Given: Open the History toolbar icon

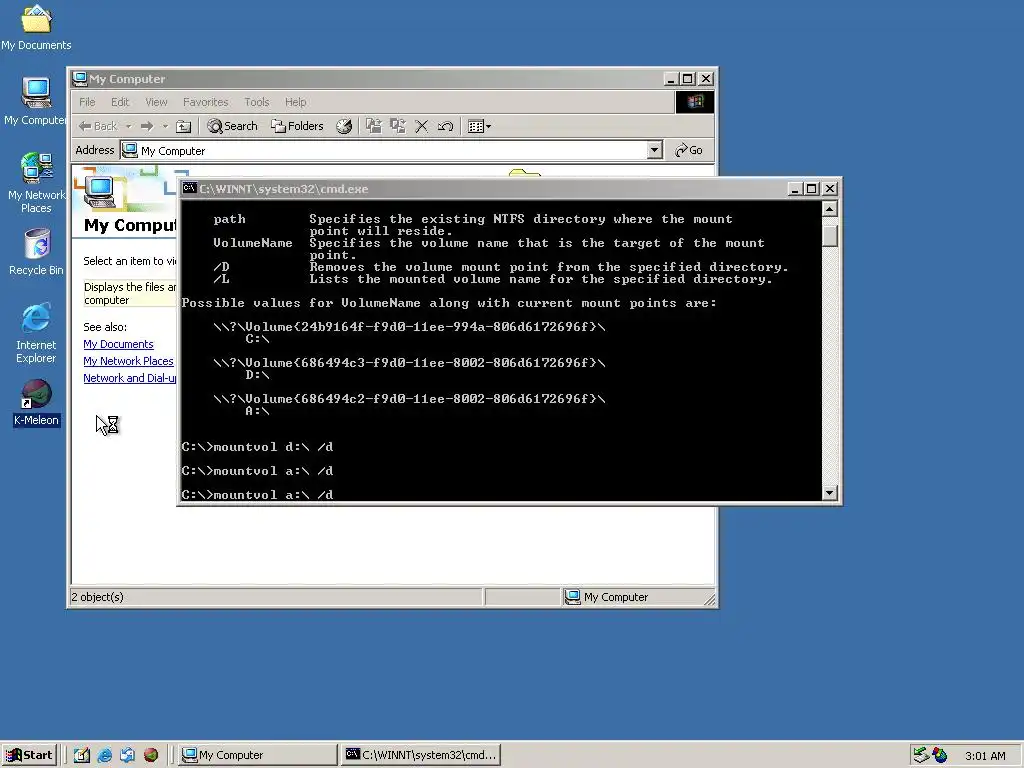Looking at the screenshot, I should (x=344, y=126).
